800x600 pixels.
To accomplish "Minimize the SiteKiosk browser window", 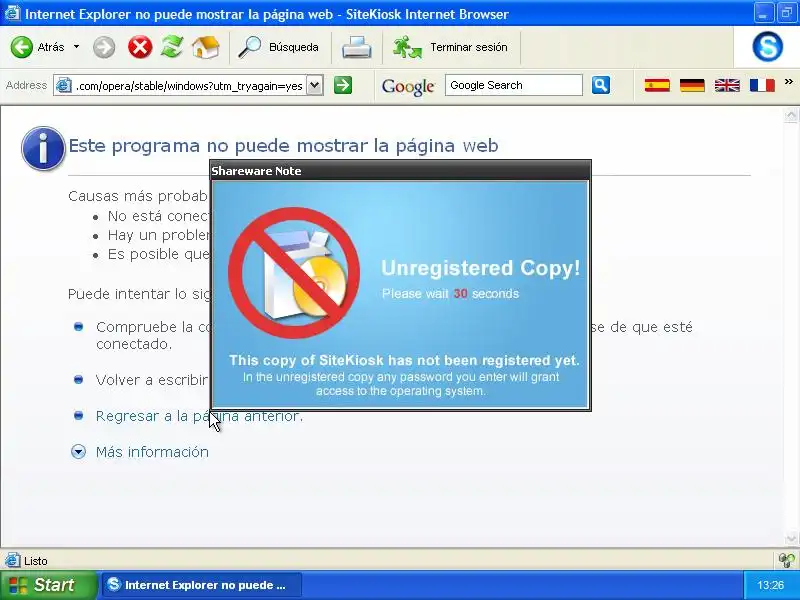I will click(763, 14).
